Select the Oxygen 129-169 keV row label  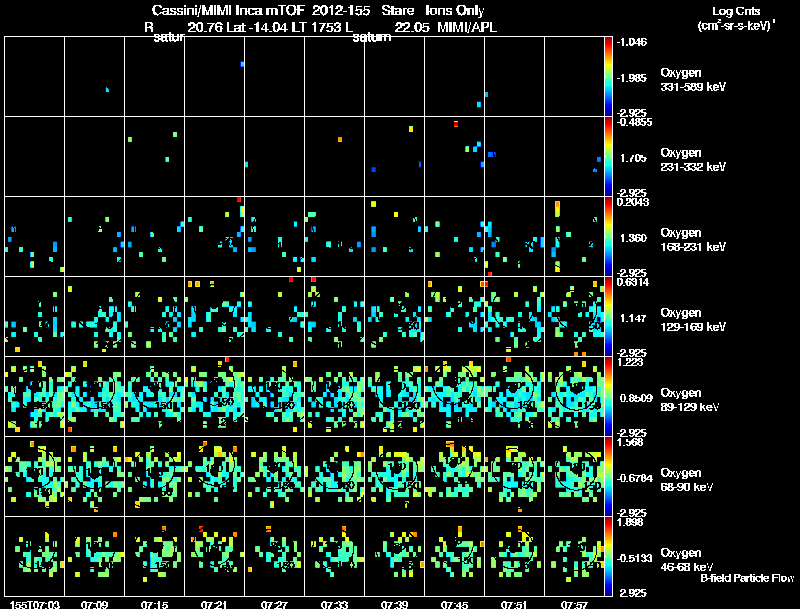(x=693, y=320)
